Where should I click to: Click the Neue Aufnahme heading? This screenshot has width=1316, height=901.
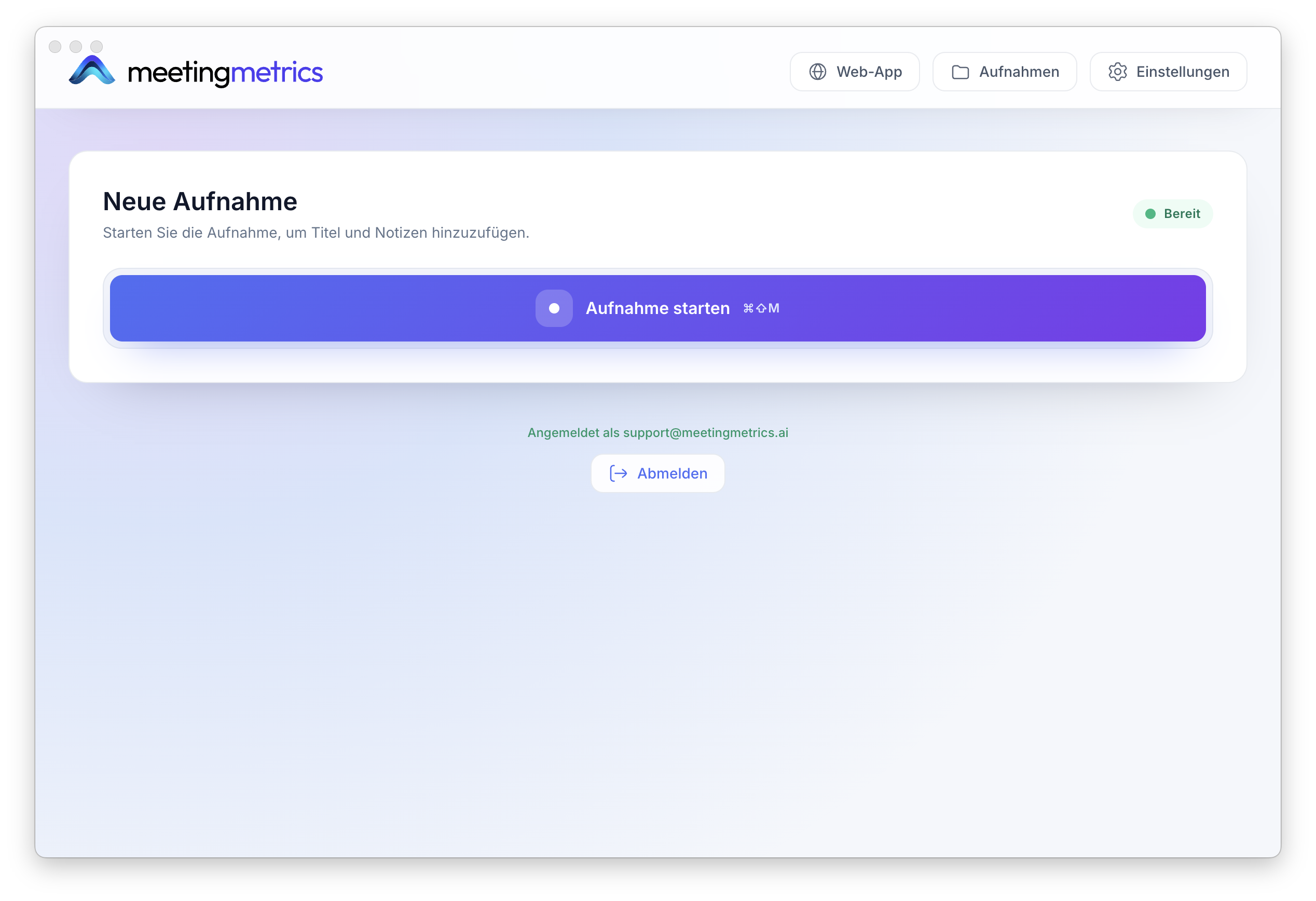pos(200,201)
